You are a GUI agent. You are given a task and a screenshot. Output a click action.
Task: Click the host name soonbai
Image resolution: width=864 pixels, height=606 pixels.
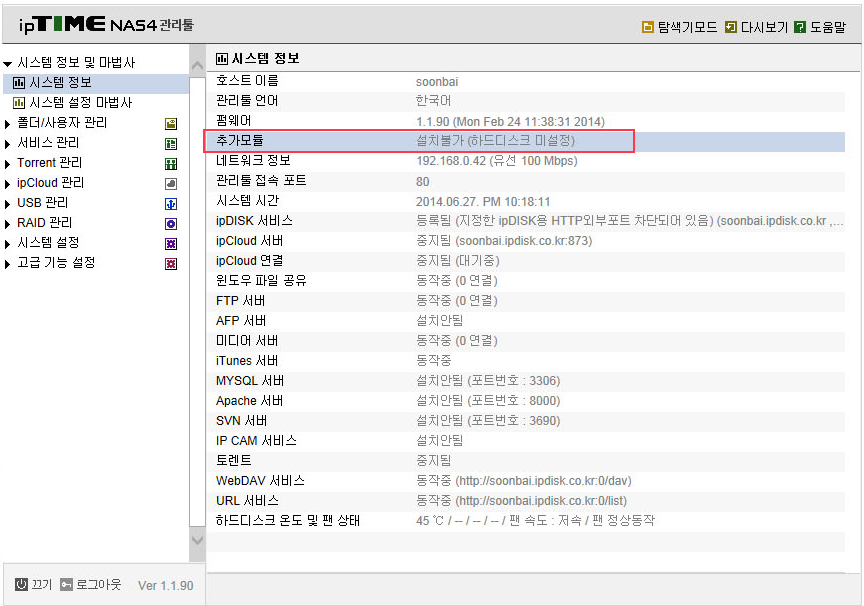(x=436, y=82)
